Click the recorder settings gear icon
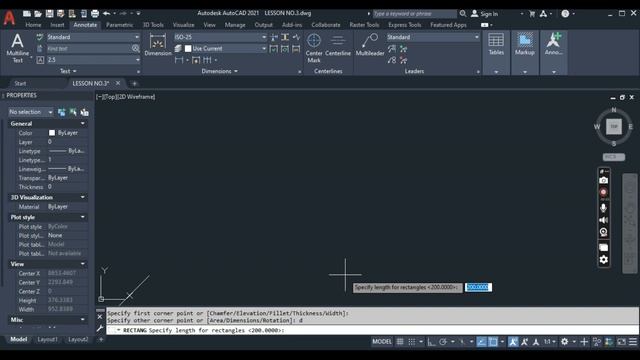The image size is (640, 360). pyautogui.click(x=603, y=260)
